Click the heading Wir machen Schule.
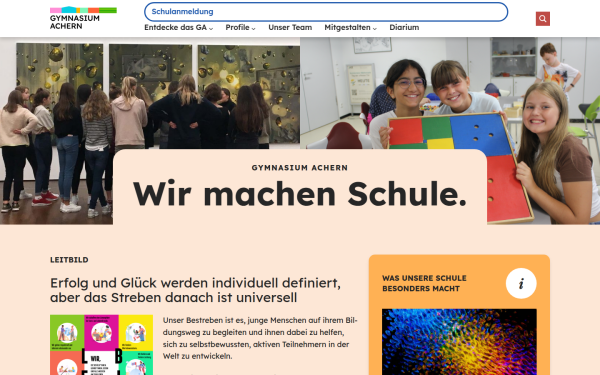The image size is (600, 375). (x=300, y=194)
